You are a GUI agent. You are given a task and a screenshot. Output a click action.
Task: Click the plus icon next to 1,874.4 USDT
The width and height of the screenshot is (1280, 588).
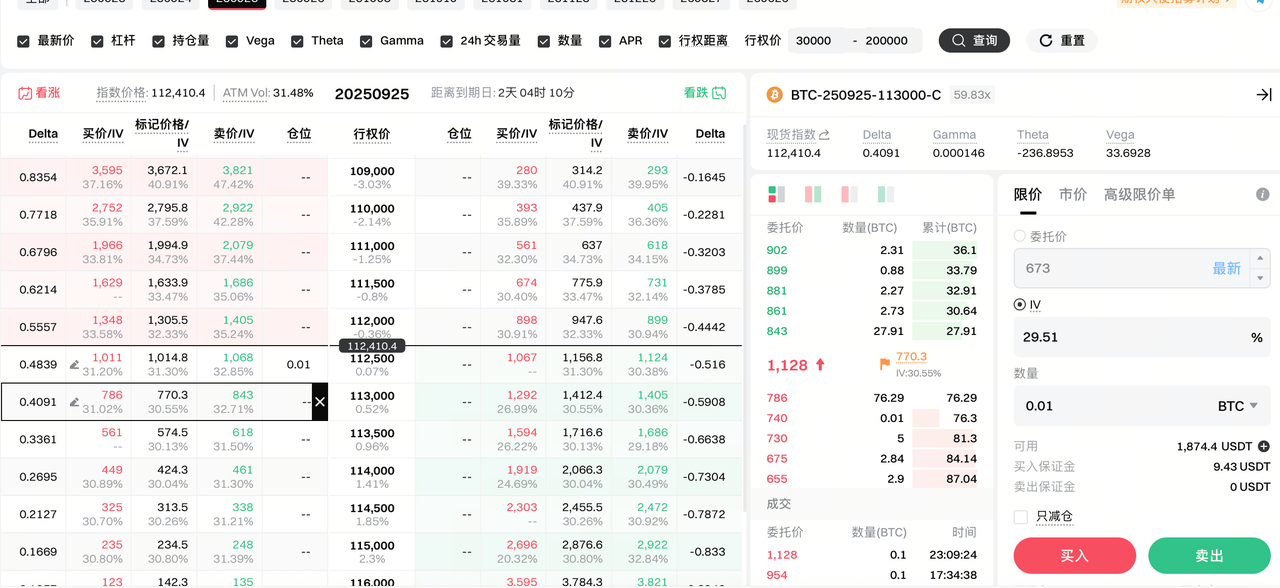1263,447
